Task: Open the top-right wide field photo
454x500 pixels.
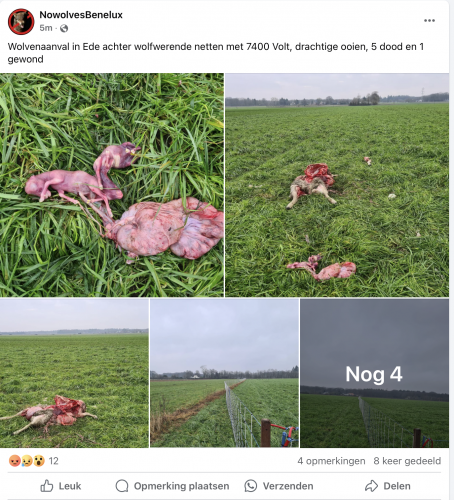Action: click(337, 185)
